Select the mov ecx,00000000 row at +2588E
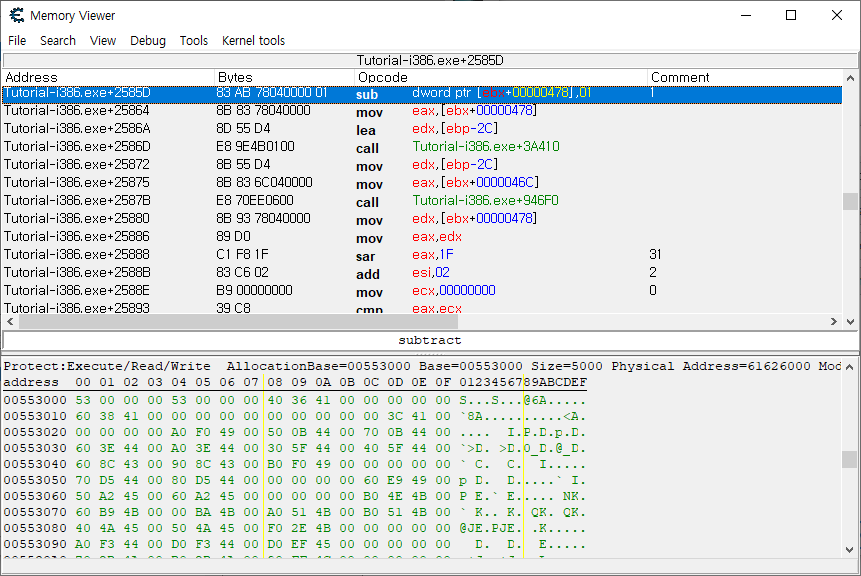This screenshot has width=861, height=576. (x=422, y=290)
